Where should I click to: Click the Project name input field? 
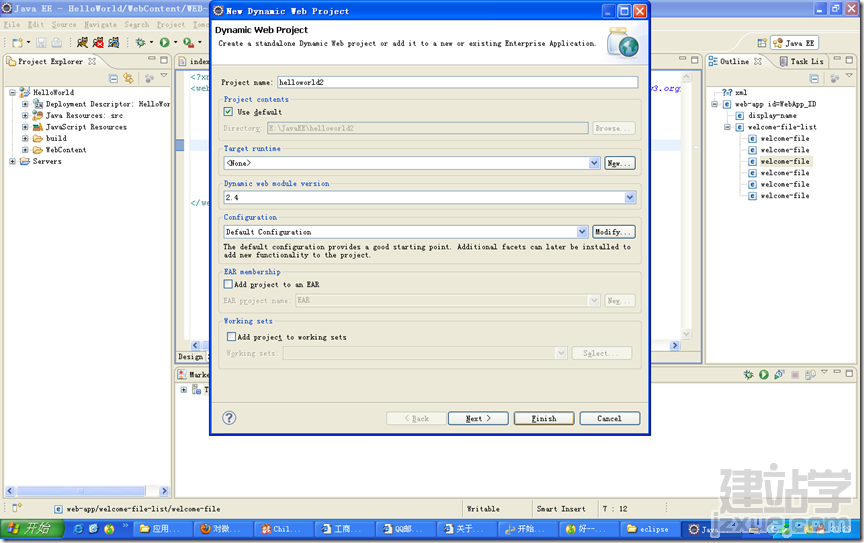click(457, 82)
